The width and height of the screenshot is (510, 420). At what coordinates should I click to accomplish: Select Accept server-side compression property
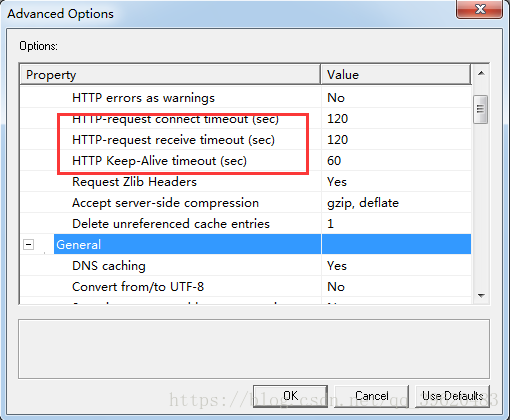point(165,203)
